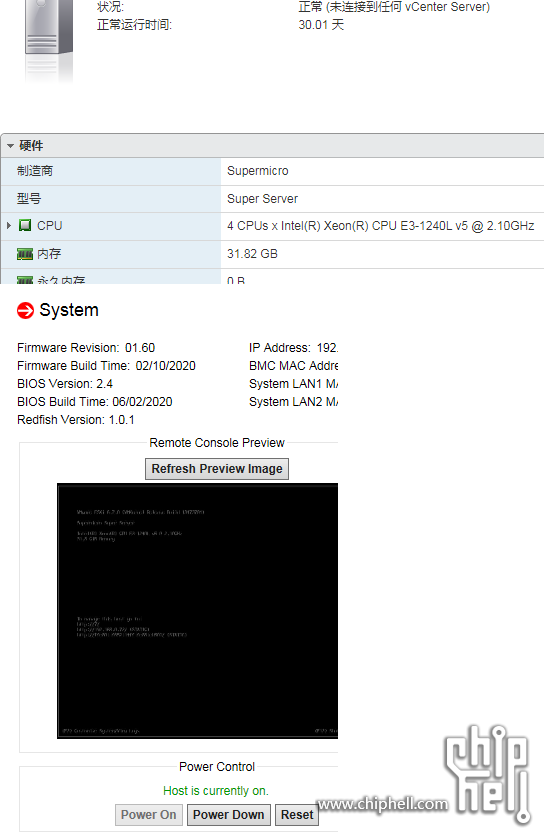Image resolution: width=544 pixels, height=839 pixels.
Task: Select the Firmware Build Time 02/10/2020 text
Action: (x=106, y=365)
